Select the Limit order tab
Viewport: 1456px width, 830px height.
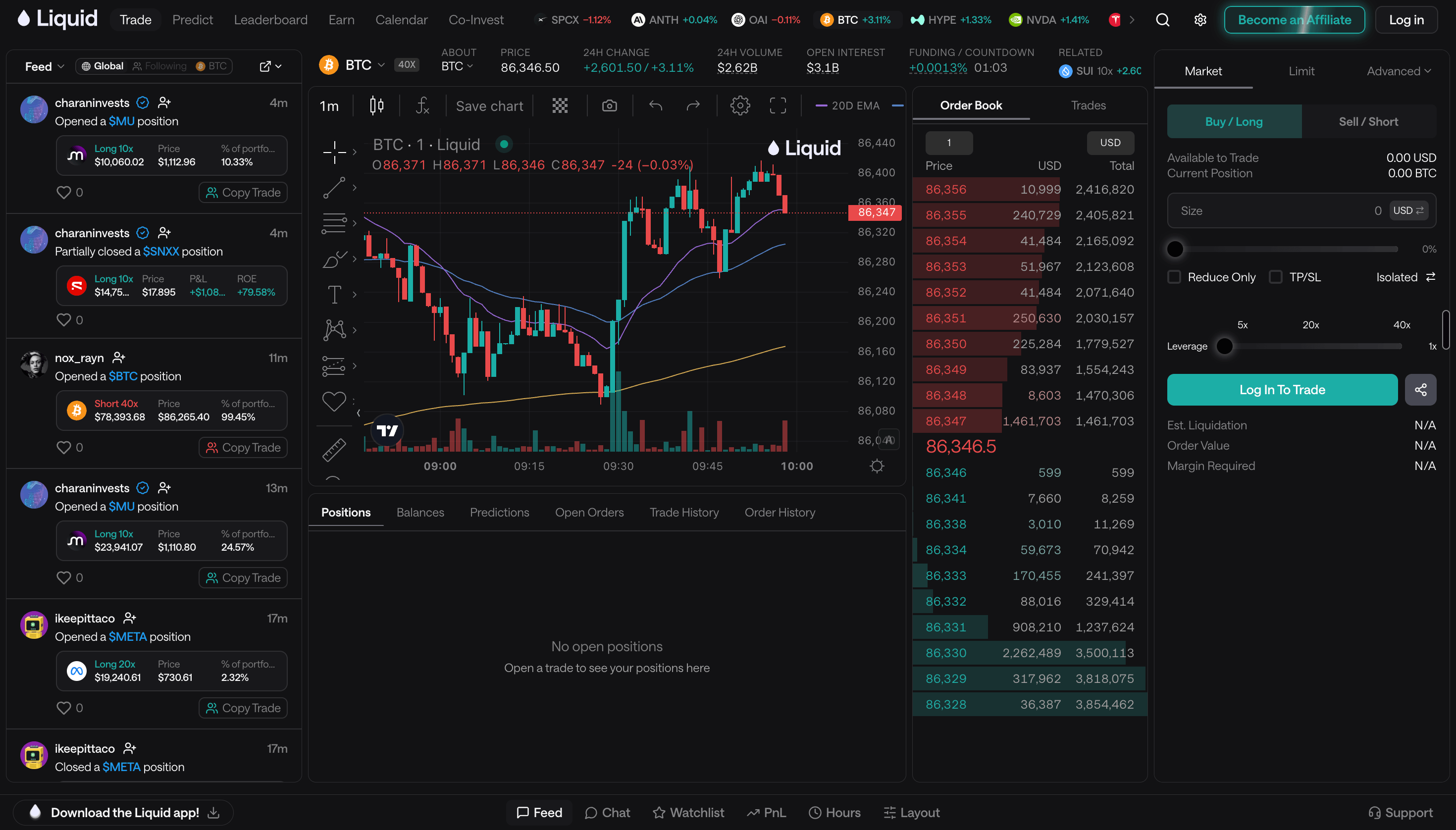coord(1301,71)
